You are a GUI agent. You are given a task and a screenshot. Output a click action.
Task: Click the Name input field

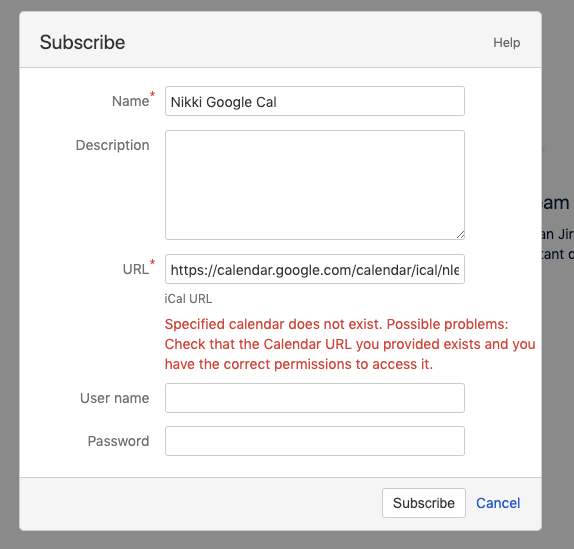tap(315, 101)
